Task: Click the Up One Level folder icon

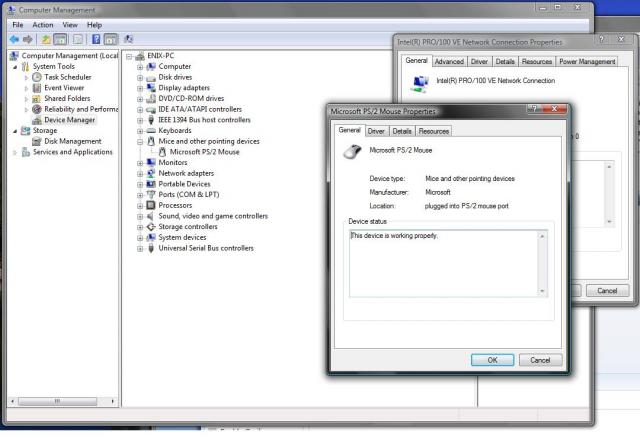Action: 46,39
